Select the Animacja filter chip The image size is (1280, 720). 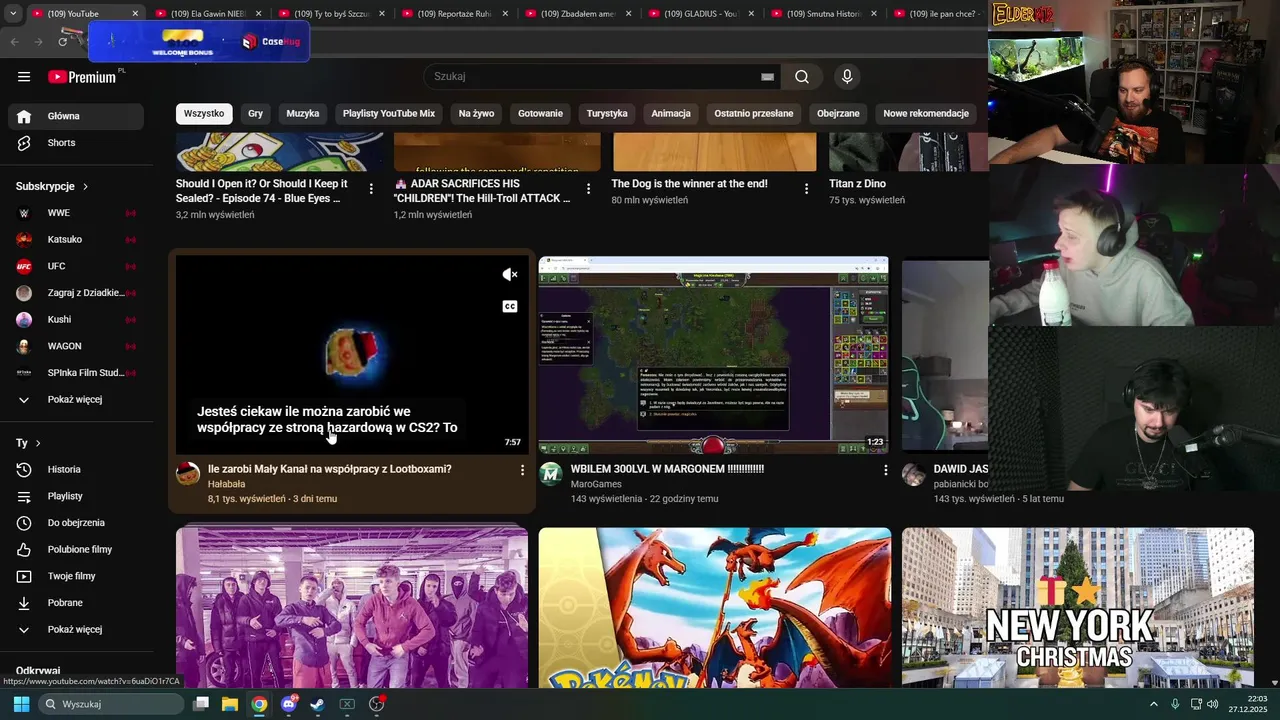(x=671, y=113)
